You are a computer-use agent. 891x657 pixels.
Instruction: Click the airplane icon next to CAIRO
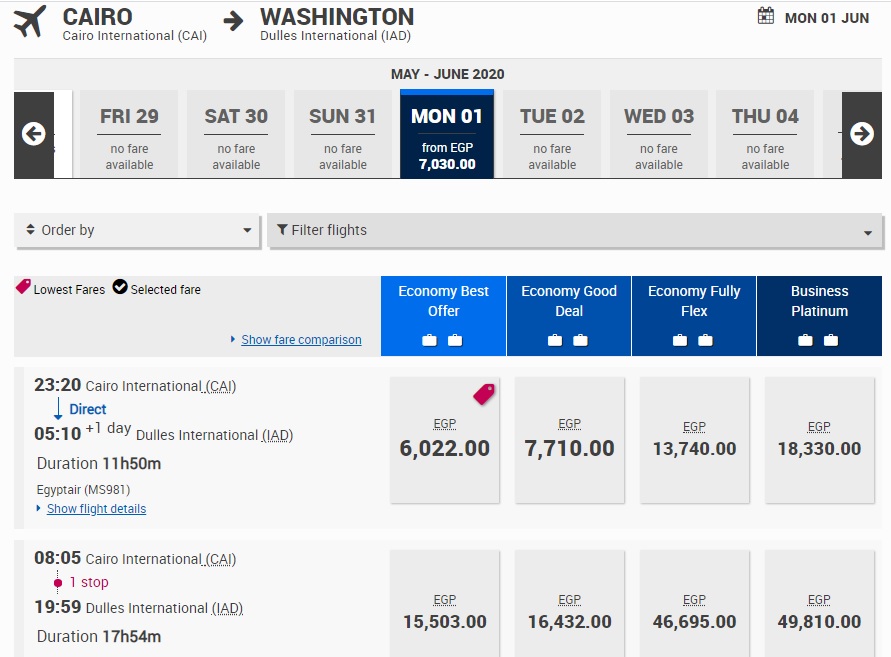(30, 22)
